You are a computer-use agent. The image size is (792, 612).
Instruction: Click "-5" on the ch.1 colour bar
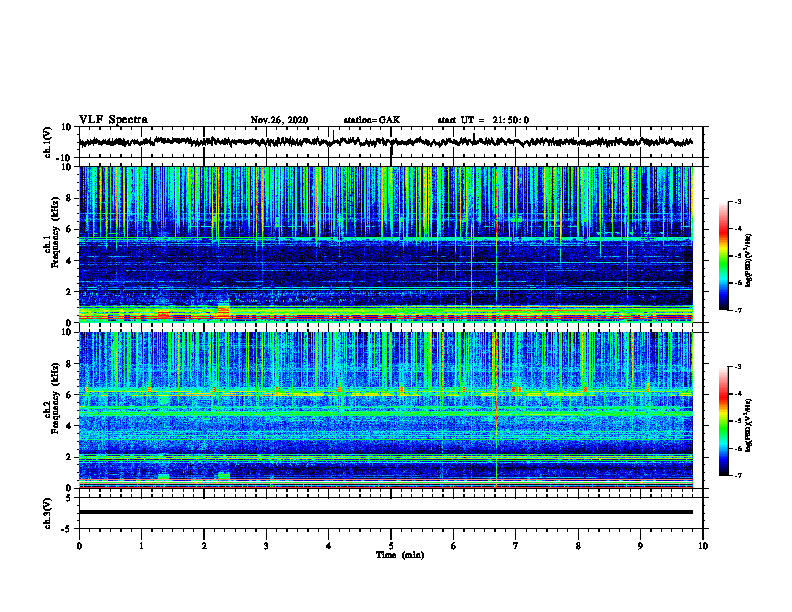[737, 256]
